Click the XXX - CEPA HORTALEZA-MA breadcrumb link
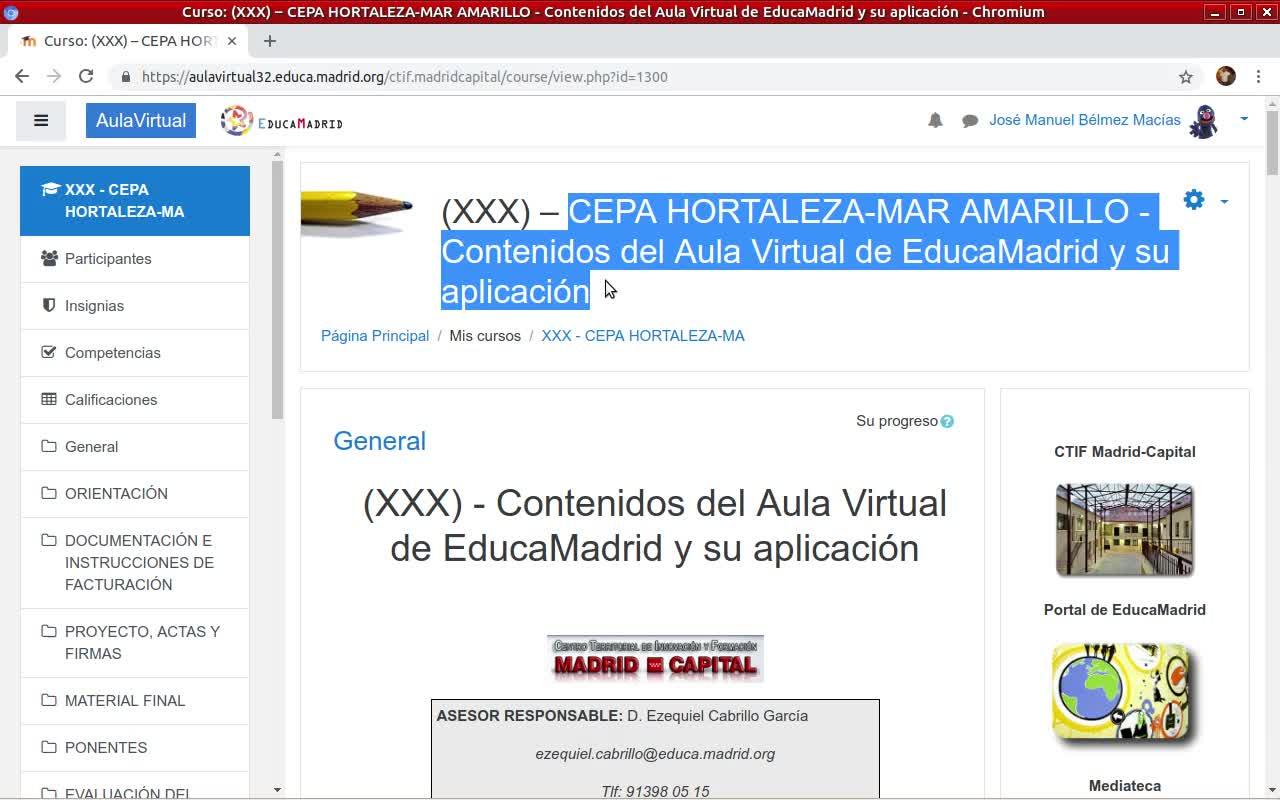The height and width of the screenshot is (800, 1280). [x=643, y=336]
